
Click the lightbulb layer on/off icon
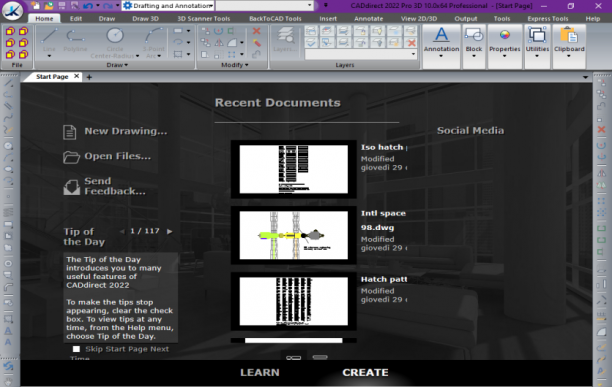pos(378,31)
